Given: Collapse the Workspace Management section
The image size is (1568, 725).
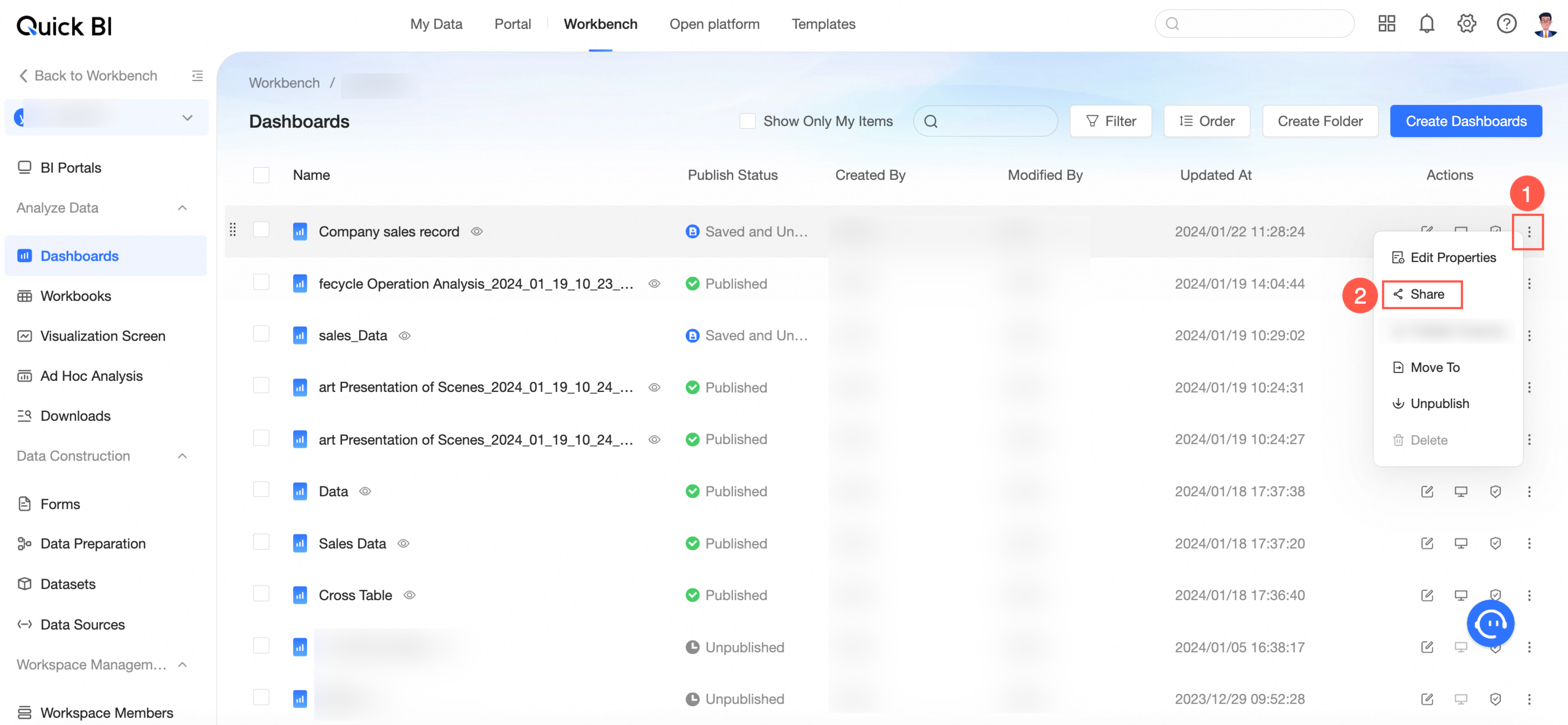Looking at the screenshot, I should click(182, 664).
